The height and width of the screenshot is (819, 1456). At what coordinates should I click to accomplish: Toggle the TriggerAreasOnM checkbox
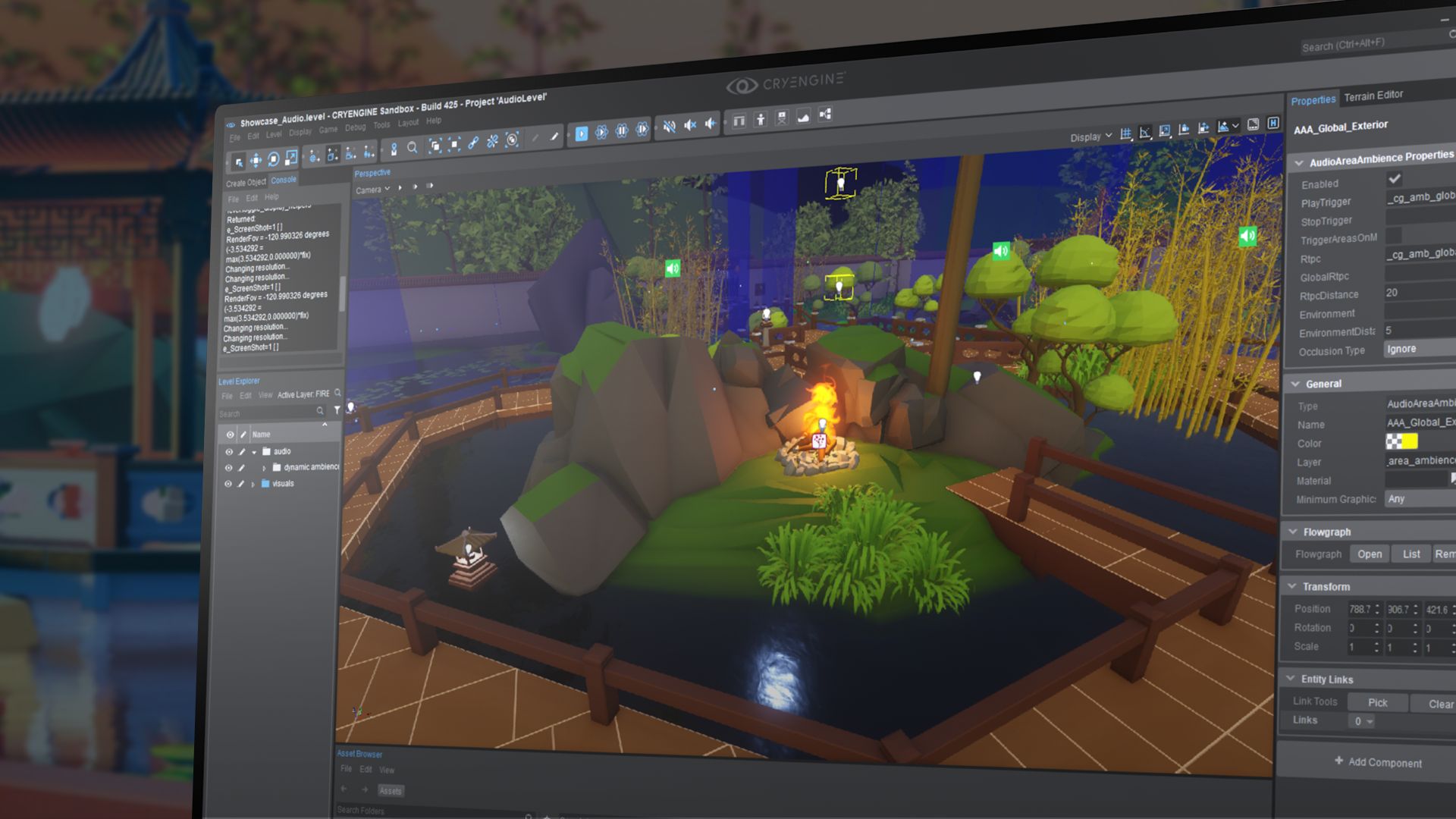(1394, 235)
